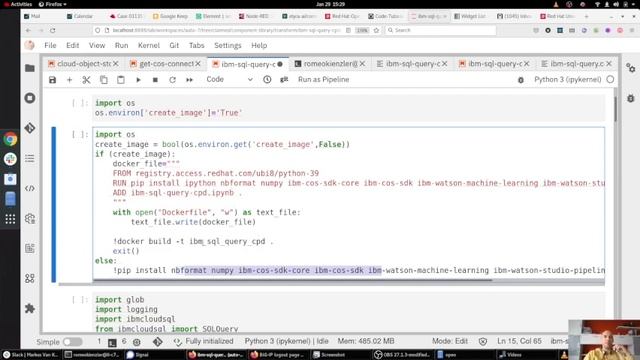Click Python 3 (ipykernel) | Idle status
640x360 pixels.
pyautogui.click(x=287, y=341)
